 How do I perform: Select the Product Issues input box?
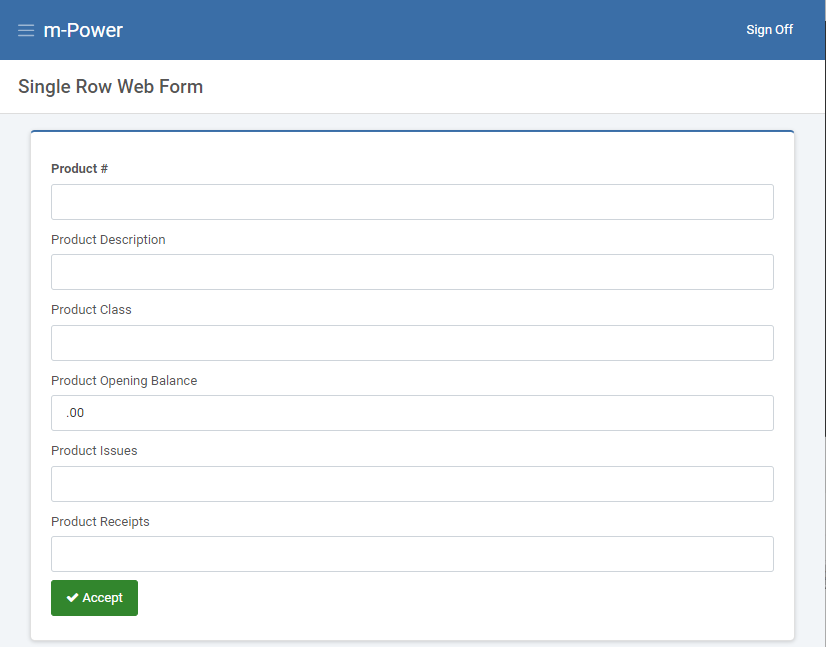tap(412, 484)
